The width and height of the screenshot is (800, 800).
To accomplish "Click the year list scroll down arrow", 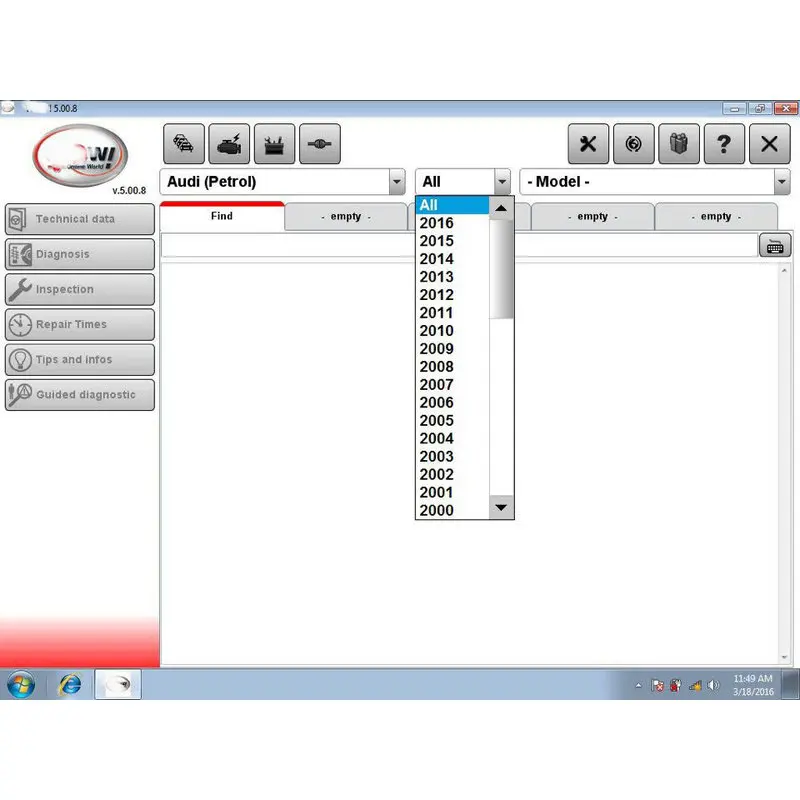I will point(501,507).
